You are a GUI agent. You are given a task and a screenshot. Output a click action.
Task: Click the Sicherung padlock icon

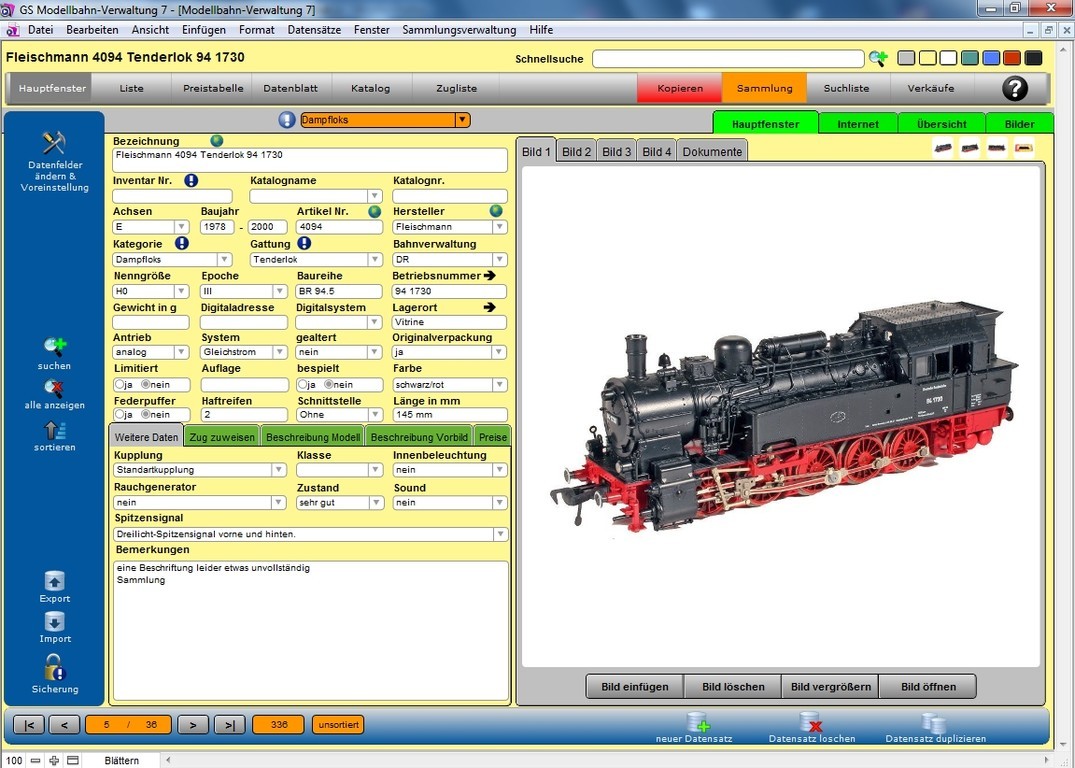coord(55,667)
